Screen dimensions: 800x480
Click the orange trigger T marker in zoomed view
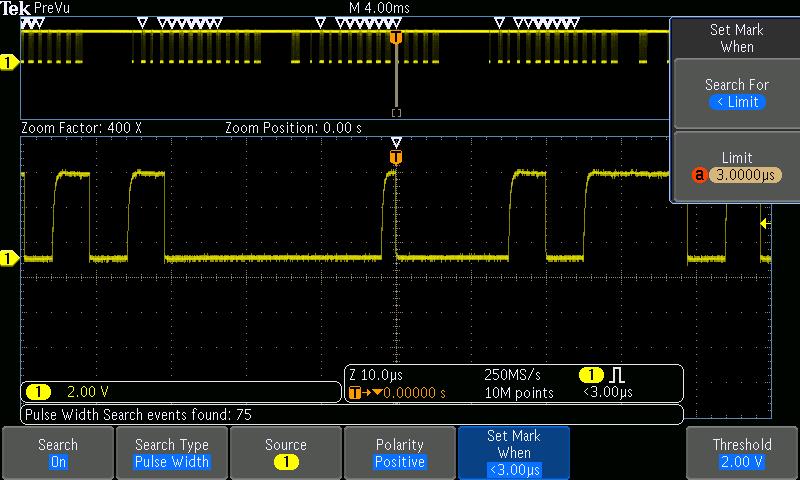(x=396, y=158)
